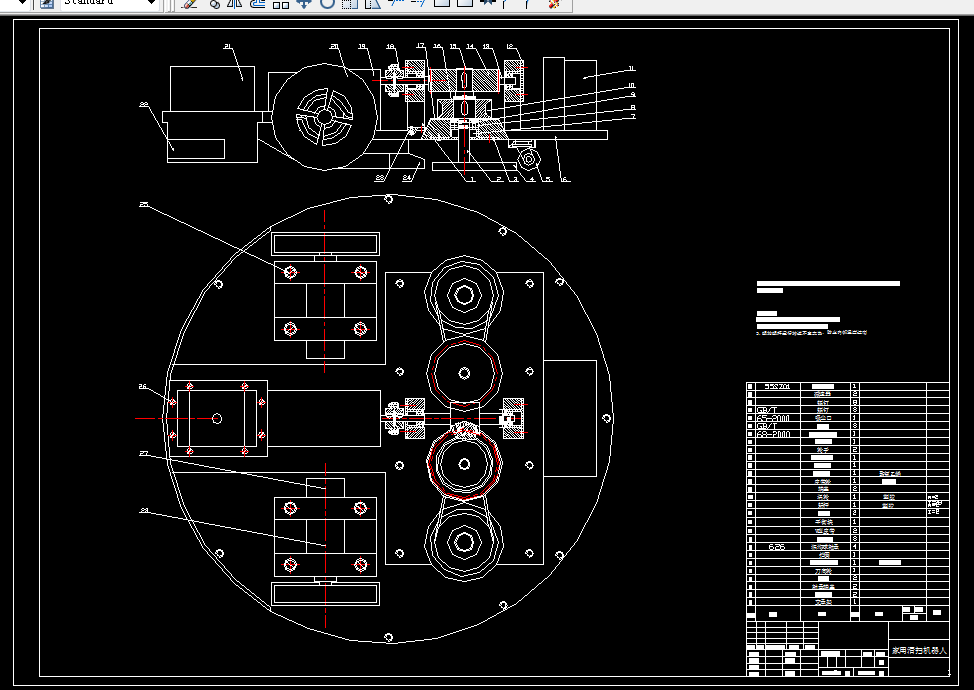Click part number label 6
Viewport: 974px width, 690px height.
[x=563, y=179]
